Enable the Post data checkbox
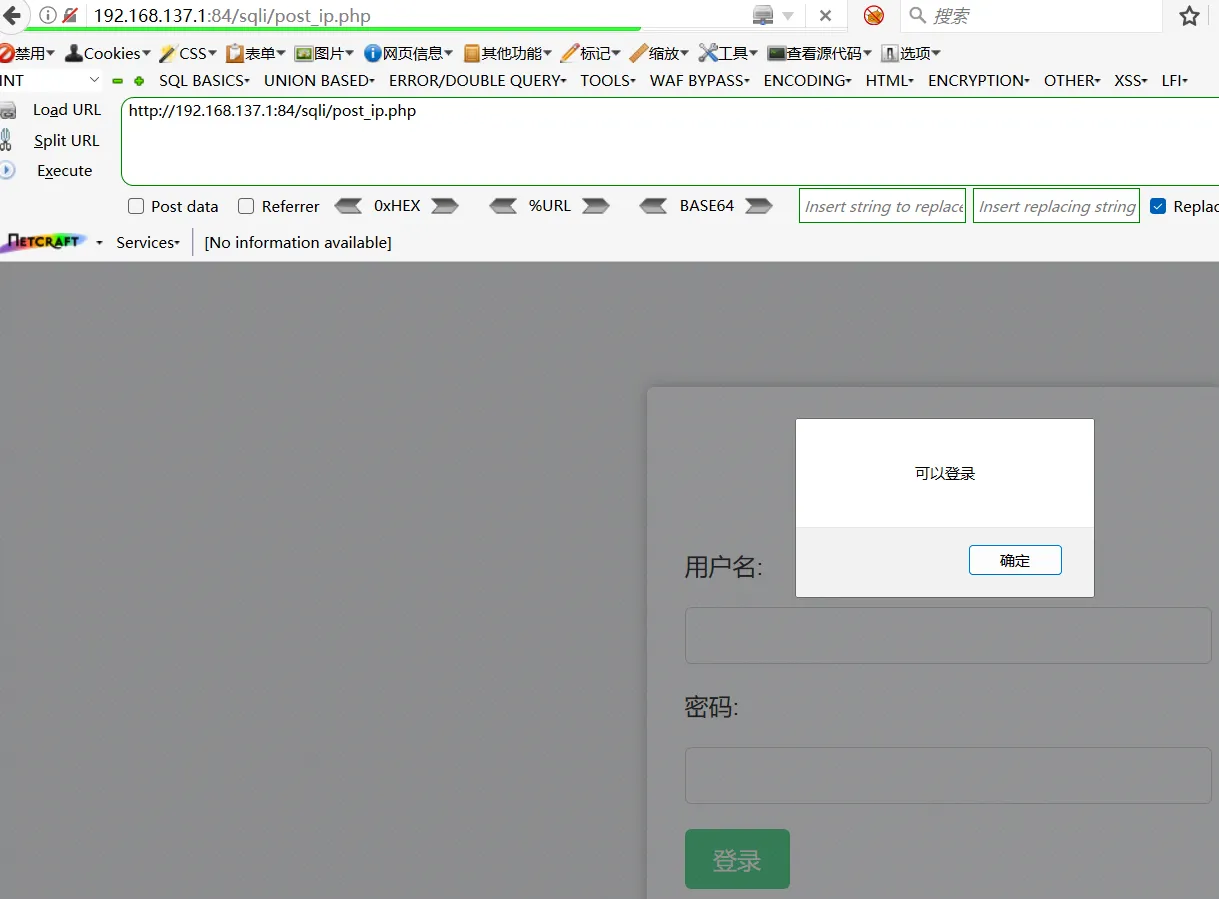1219x899 pixels. pyautogui.click(x=137, y=206)
